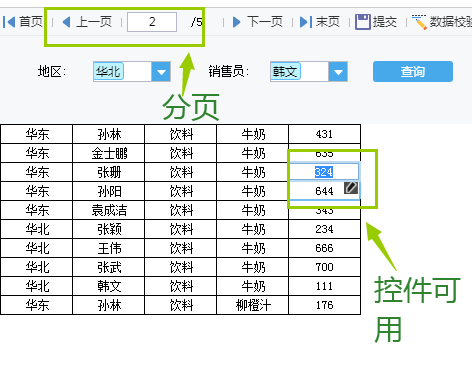
Task: Click the cell with value 666
Action: point(324,248)
